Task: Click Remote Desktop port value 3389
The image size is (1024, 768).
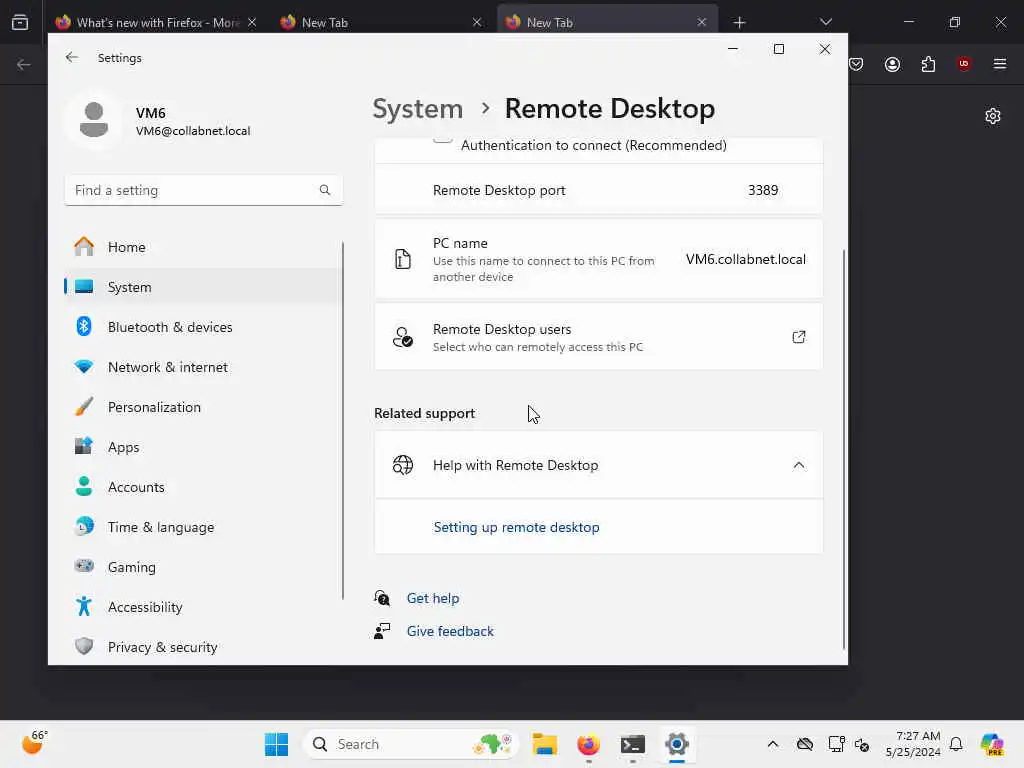Action: click(763, 190)
